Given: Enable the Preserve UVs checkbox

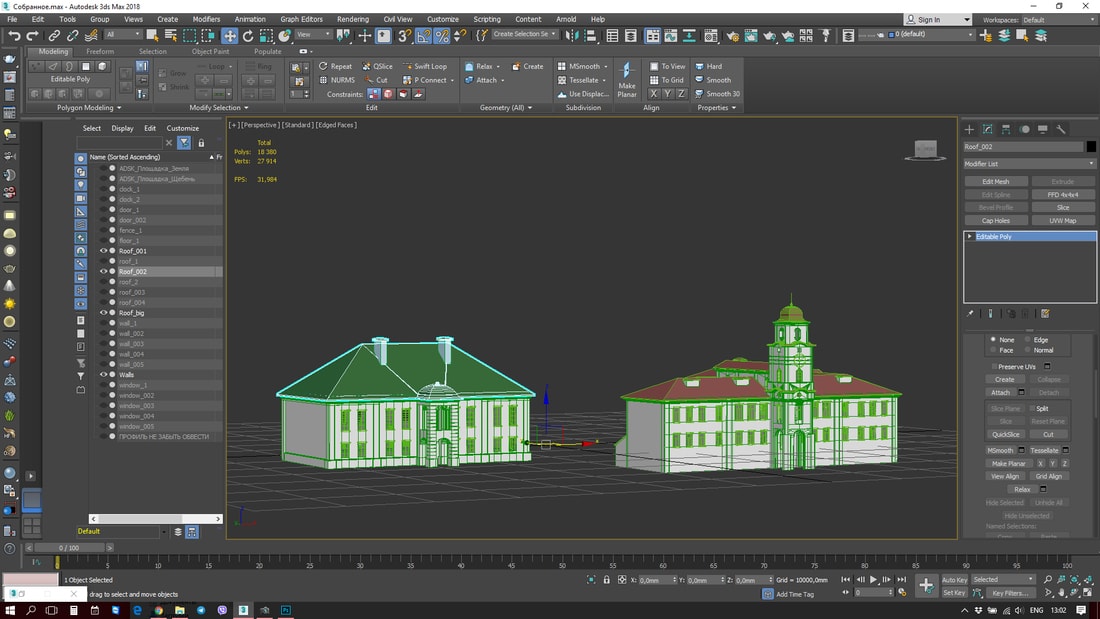Looking at the screenshot, I should click(x=994, y=367).
